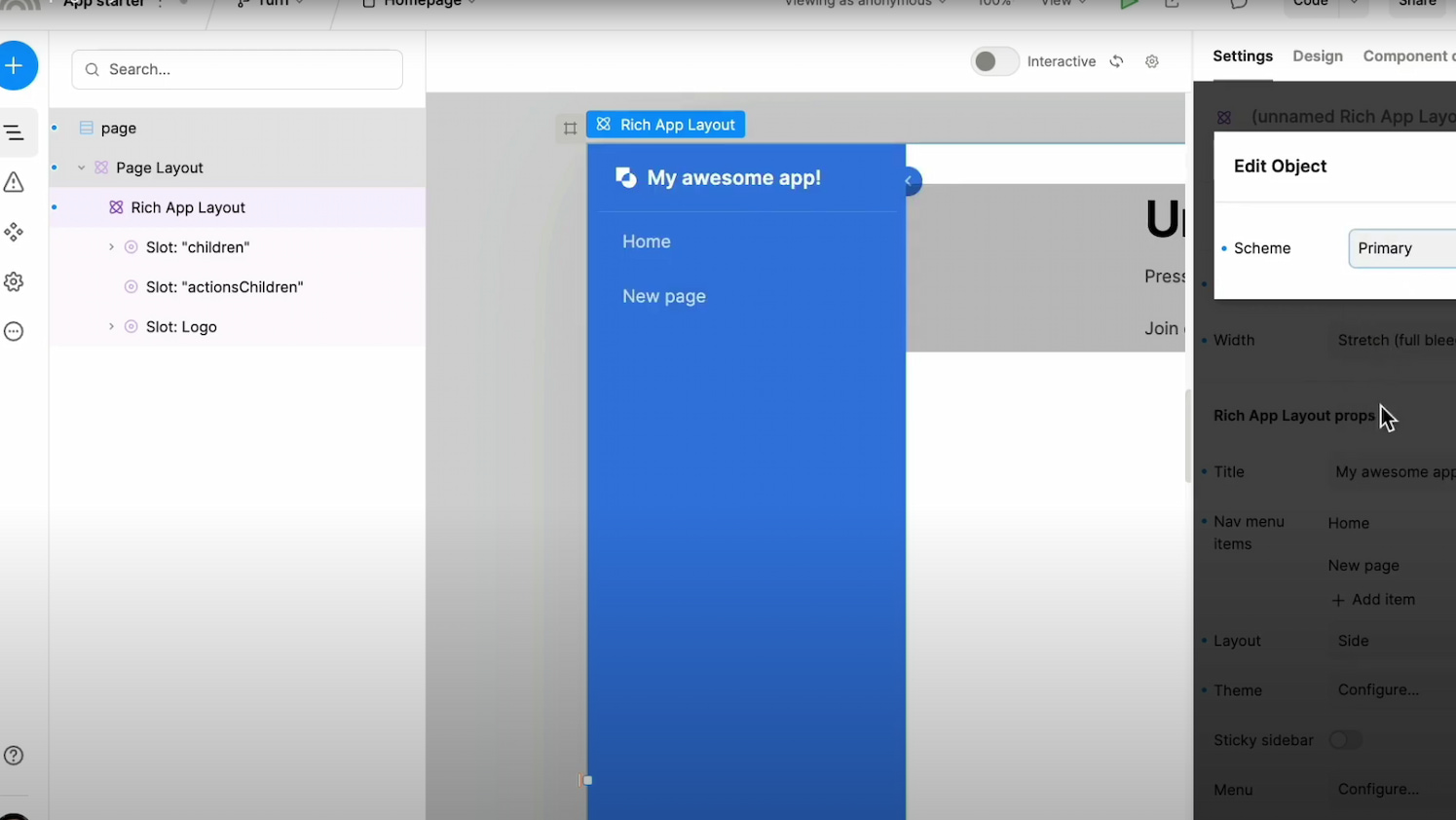Open Theme Configure settings
Viewport: 1456px width, 820px height.
tap(1378, 690)
